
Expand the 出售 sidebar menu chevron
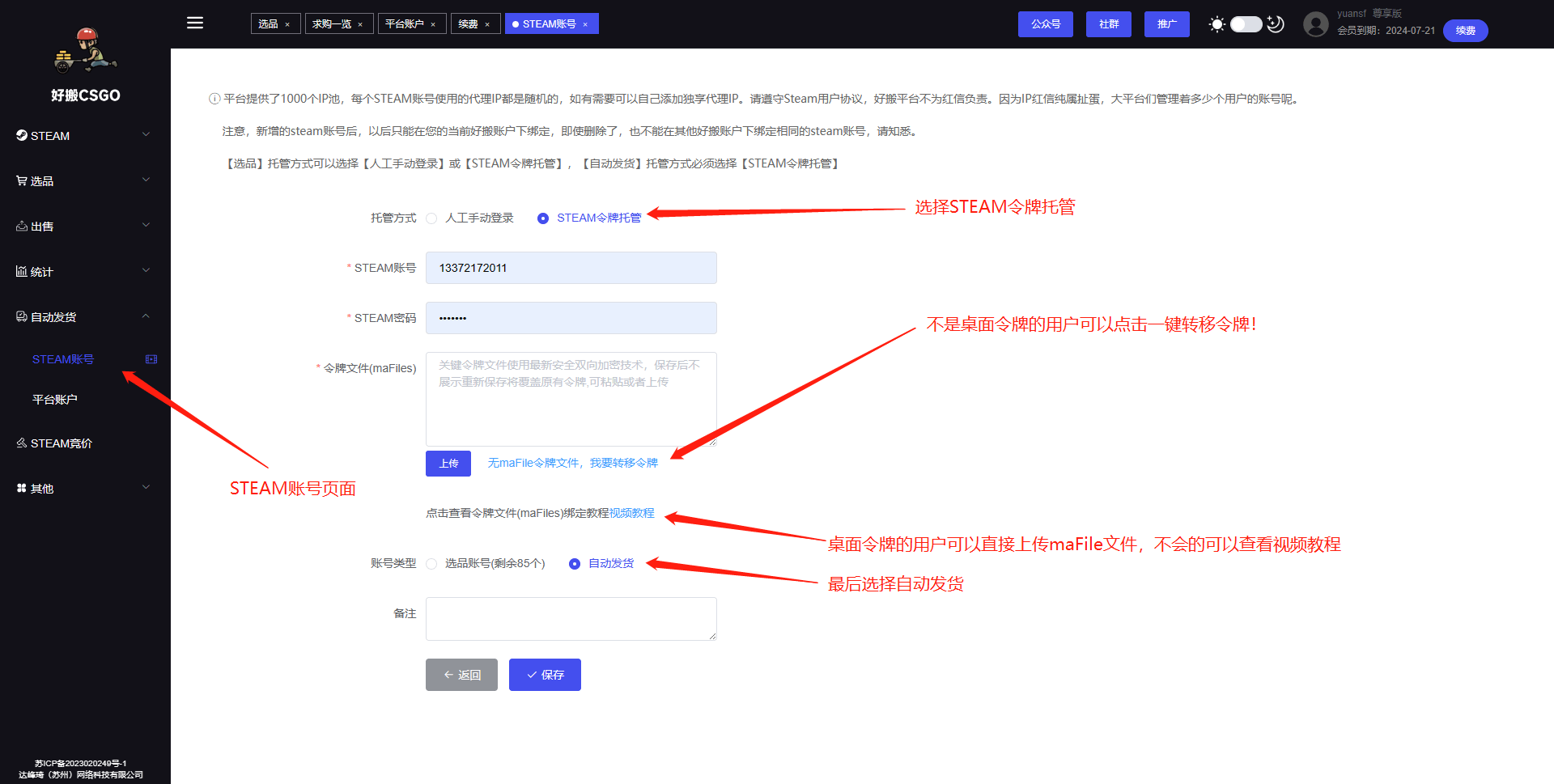coord(146,225)
